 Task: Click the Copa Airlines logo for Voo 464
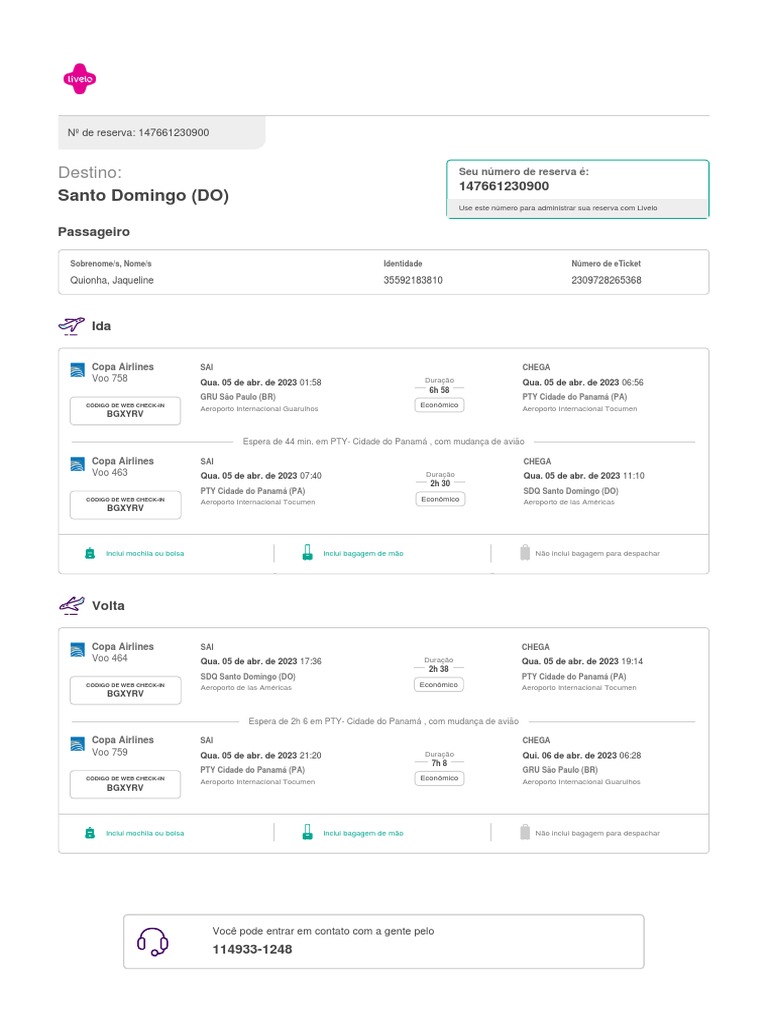(78, 651)
